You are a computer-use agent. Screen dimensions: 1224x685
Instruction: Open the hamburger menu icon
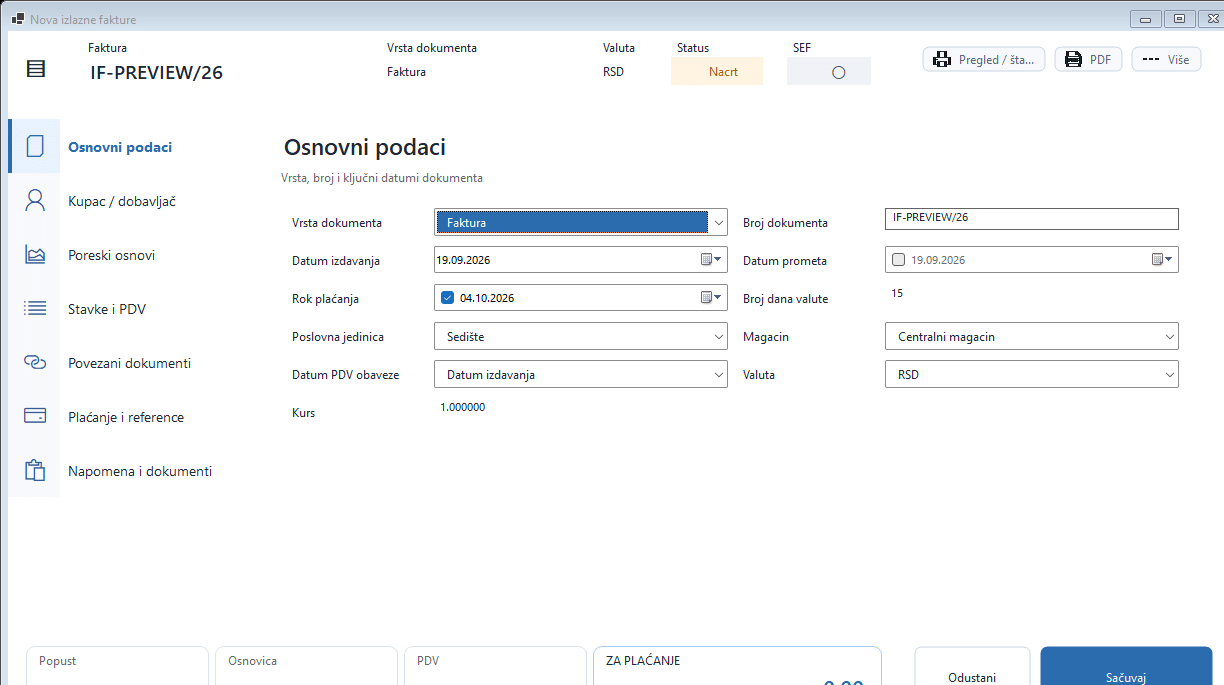(x=36, y=69)
